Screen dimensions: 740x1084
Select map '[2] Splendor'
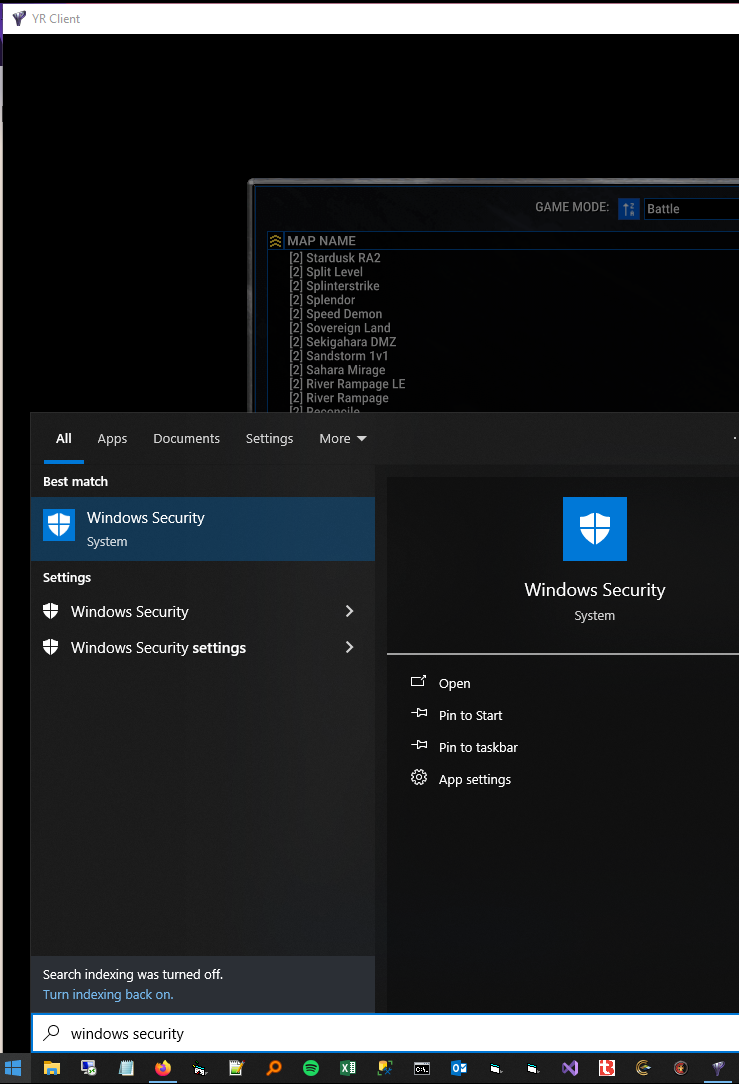pos(322,300)
